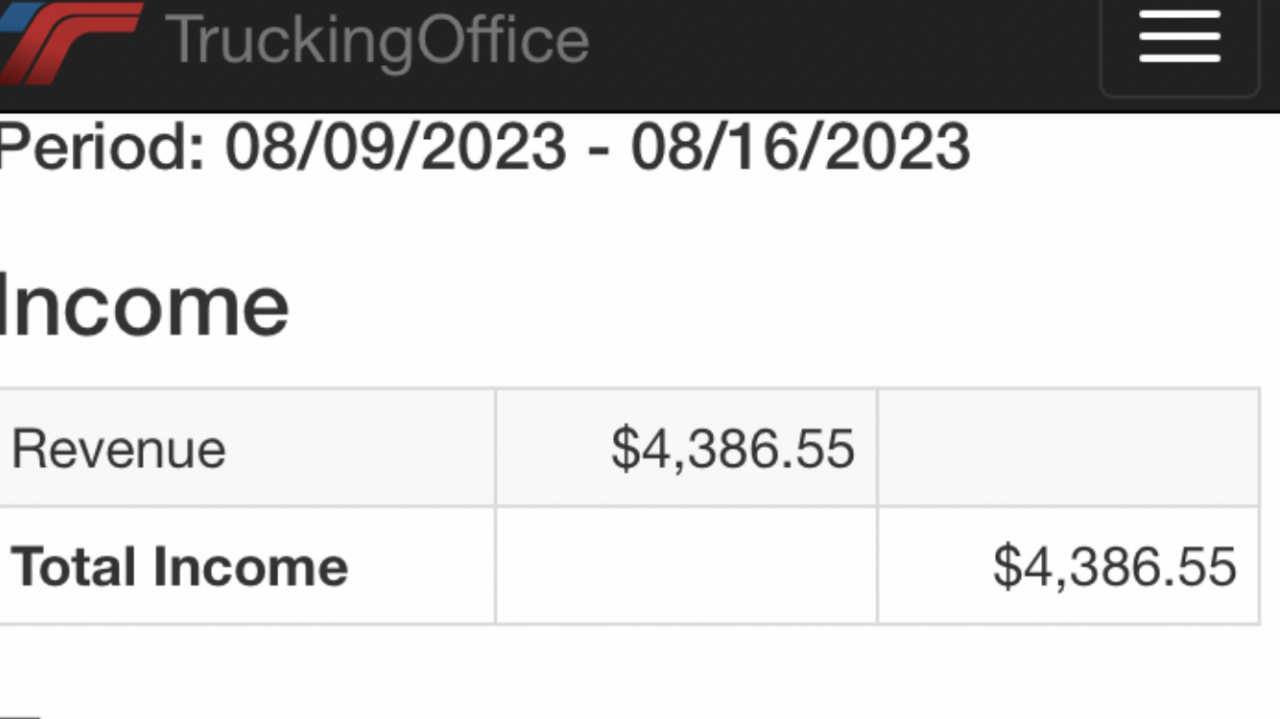The width and height of the screenshot is (1280, 719).
Task: Click the Total Income amount in last column
Action: pos(1114,567)
